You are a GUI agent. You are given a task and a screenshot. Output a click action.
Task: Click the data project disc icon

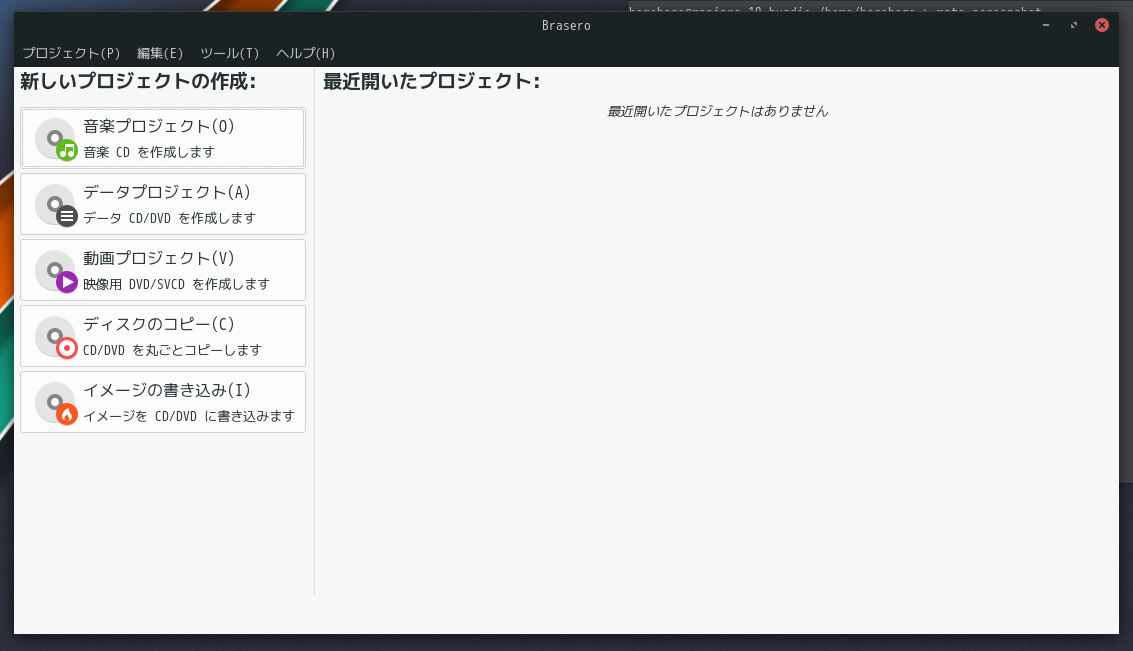(56, 204)
